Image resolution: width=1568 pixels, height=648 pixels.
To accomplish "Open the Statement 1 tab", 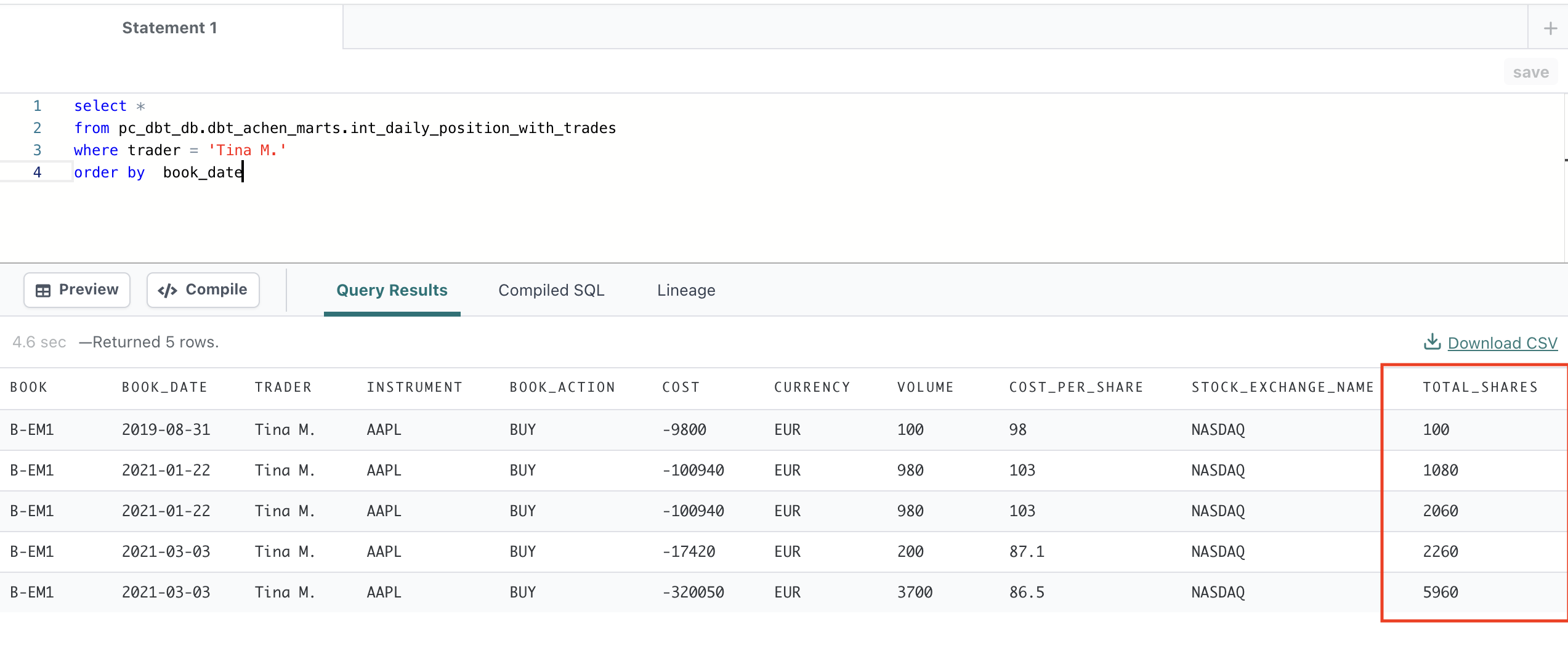I will pos(170,28).
